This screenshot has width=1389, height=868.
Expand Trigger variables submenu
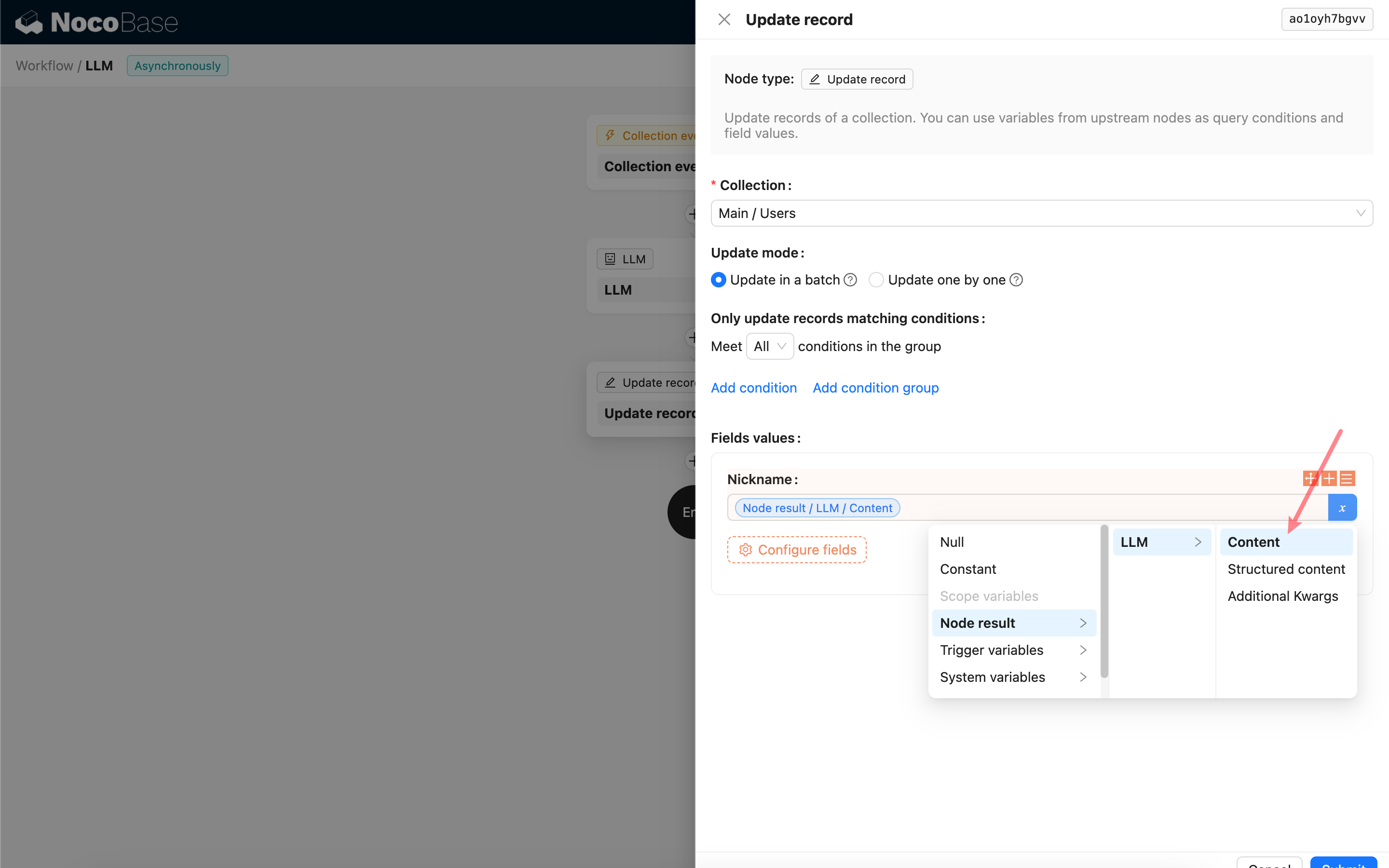tap(1013, 650)
